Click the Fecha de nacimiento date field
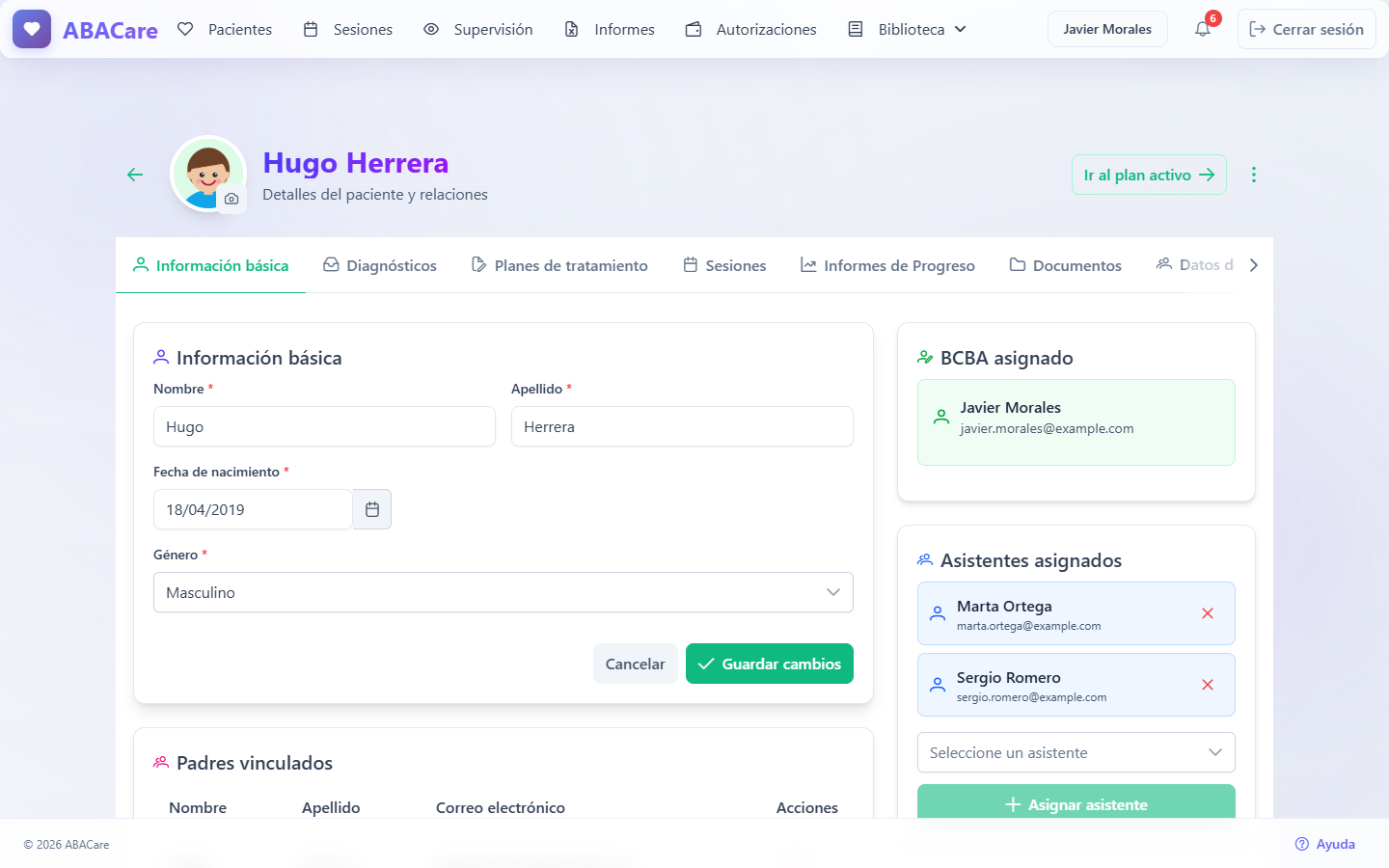Screen dimensions: 1389x868 point(253,509)
